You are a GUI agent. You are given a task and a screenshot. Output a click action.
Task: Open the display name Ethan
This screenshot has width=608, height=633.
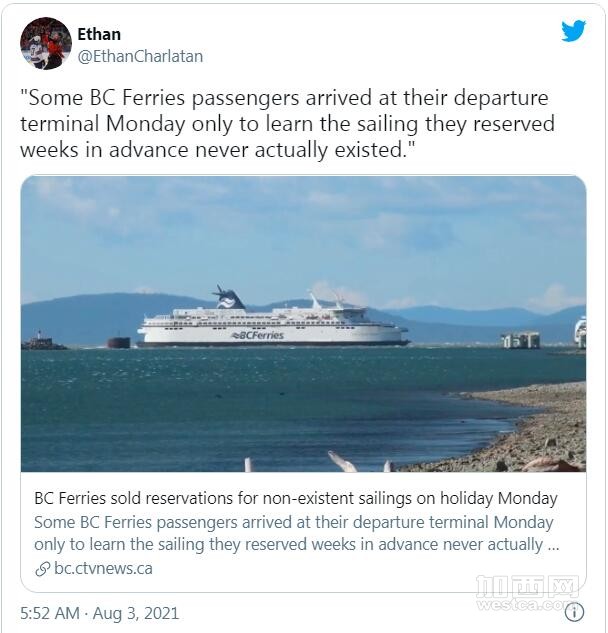point(99,34)
